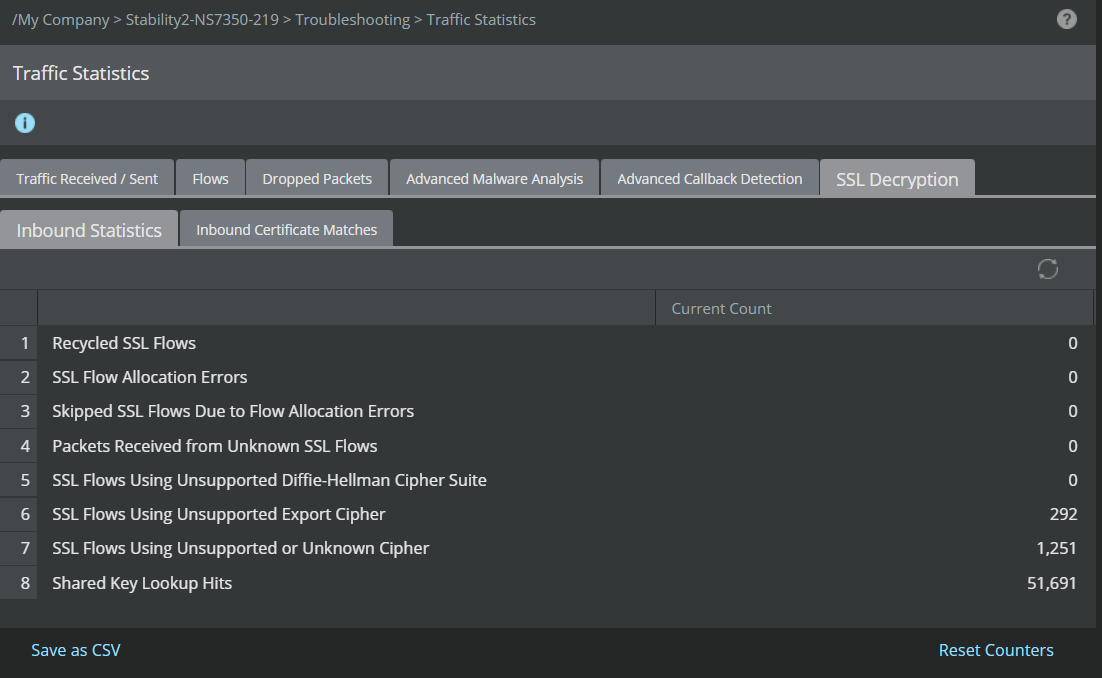This screenshot has width=1102, height=678.
Task: Select SSL Flow Allocation Errors row
Action: coord(547,377)
